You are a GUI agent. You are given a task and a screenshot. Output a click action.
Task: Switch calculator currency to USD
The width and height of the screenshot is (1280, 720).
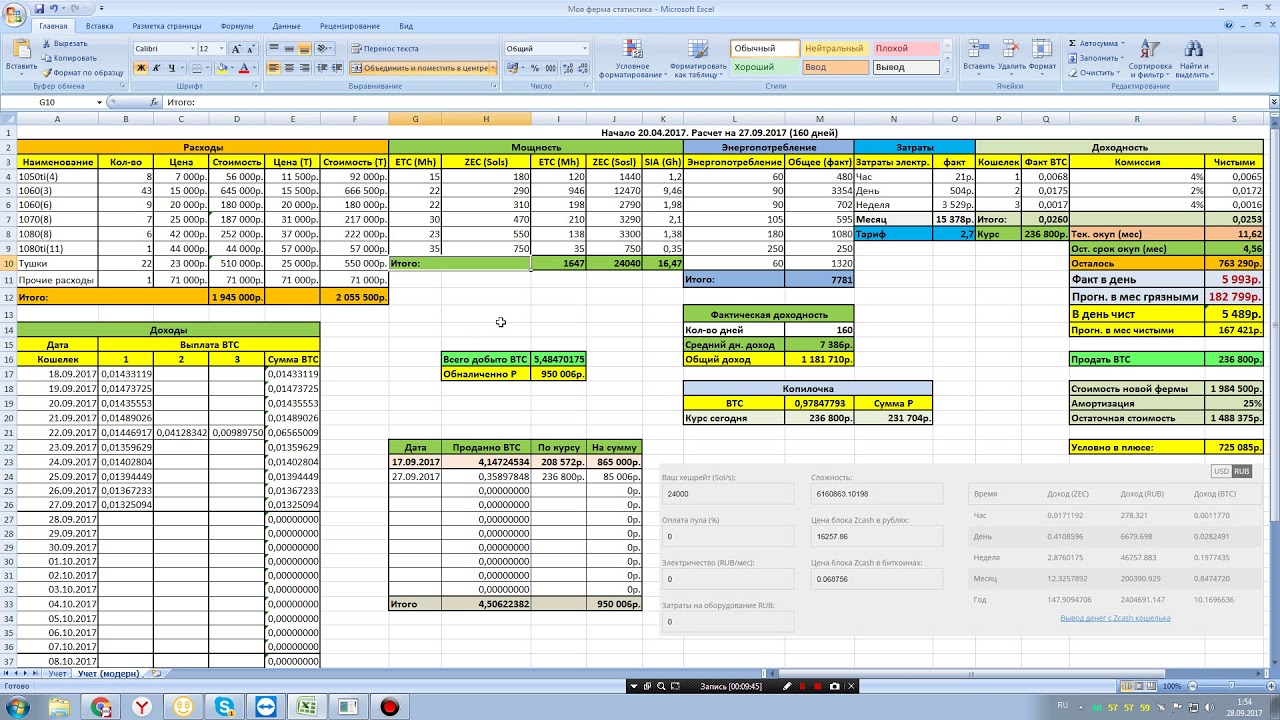pos(1221,471)
